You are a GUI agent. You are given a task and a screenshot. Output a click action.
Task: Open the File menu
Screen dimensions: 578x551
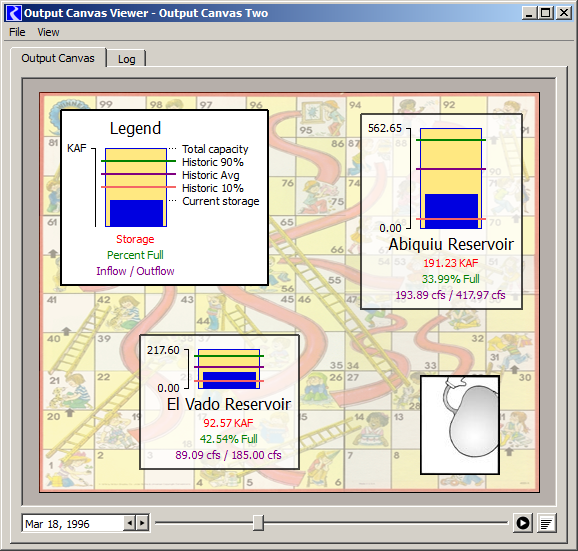(17, 32)
